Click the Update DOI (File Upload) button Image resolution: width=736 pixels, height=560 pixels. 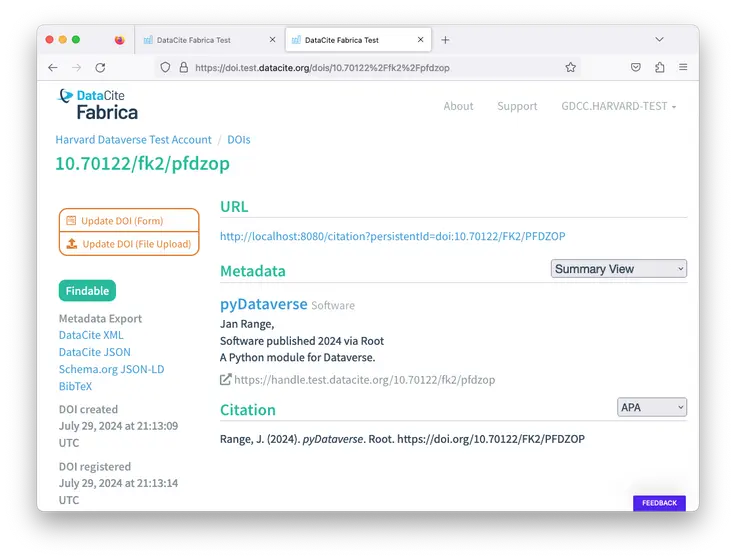(x=129, y=244)
